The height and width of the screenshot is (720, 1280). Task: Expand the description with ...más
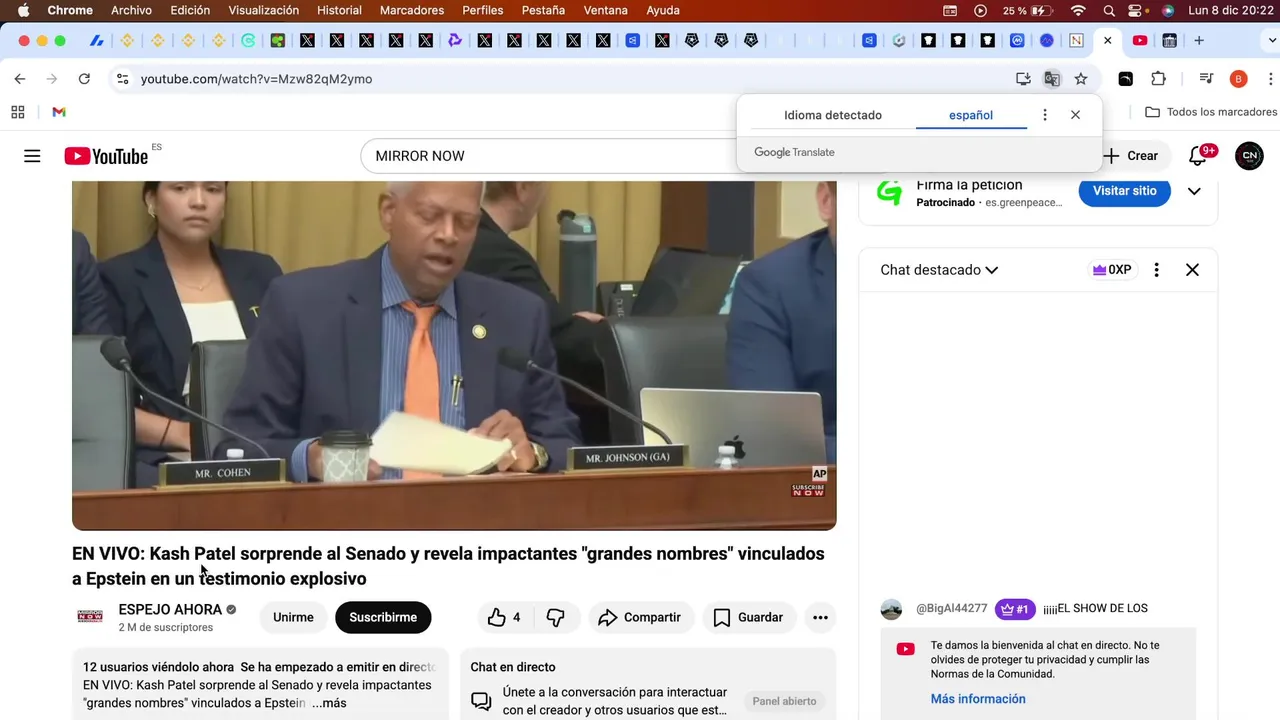[329, 703]
